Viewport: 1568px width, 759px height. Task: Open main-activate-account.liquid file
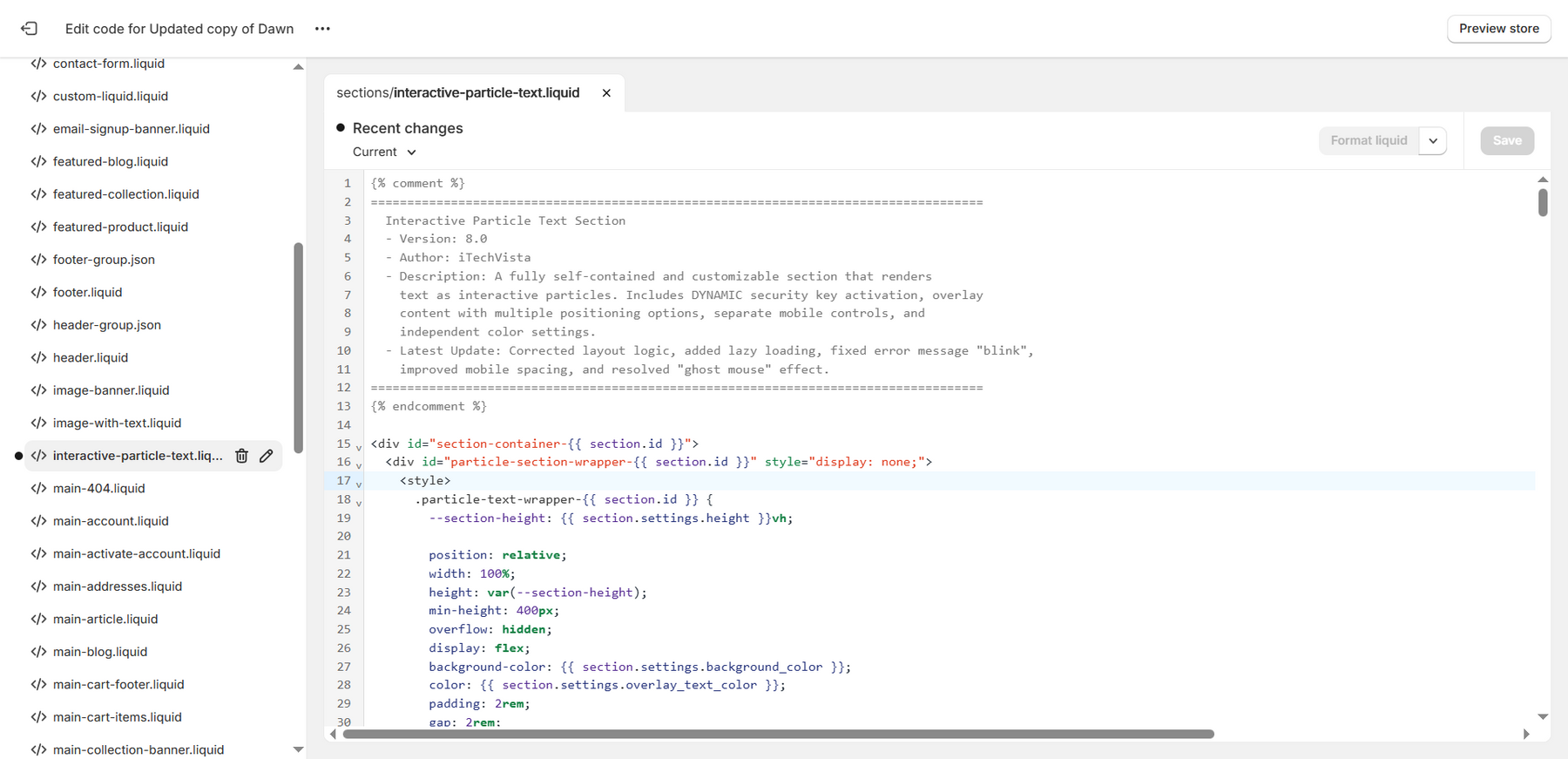coord(137,553)
